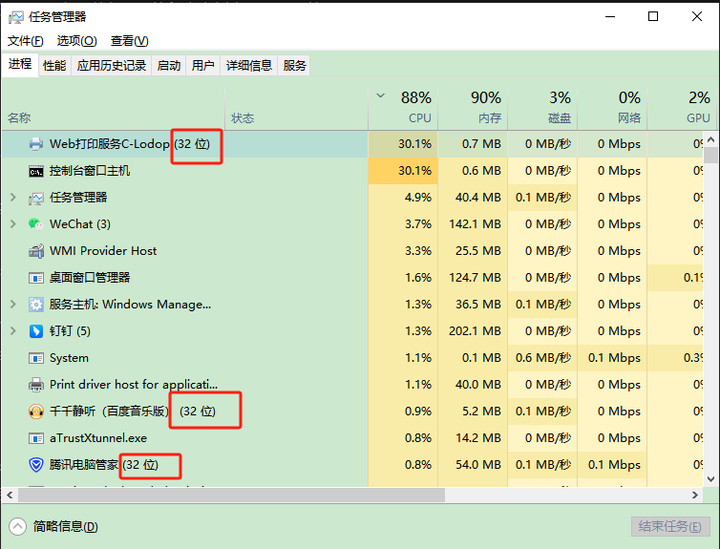Expand the 服务主机: Windows Manage row
Viewport: 720px width, 549px height.
tap(13, 304)
